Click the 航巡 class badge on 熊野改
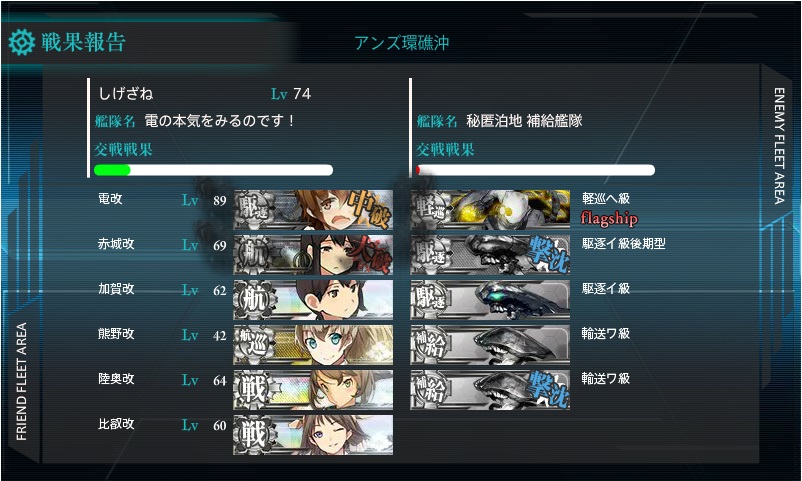The width and height of the screenshot is (802, 481). pos(255,344)
